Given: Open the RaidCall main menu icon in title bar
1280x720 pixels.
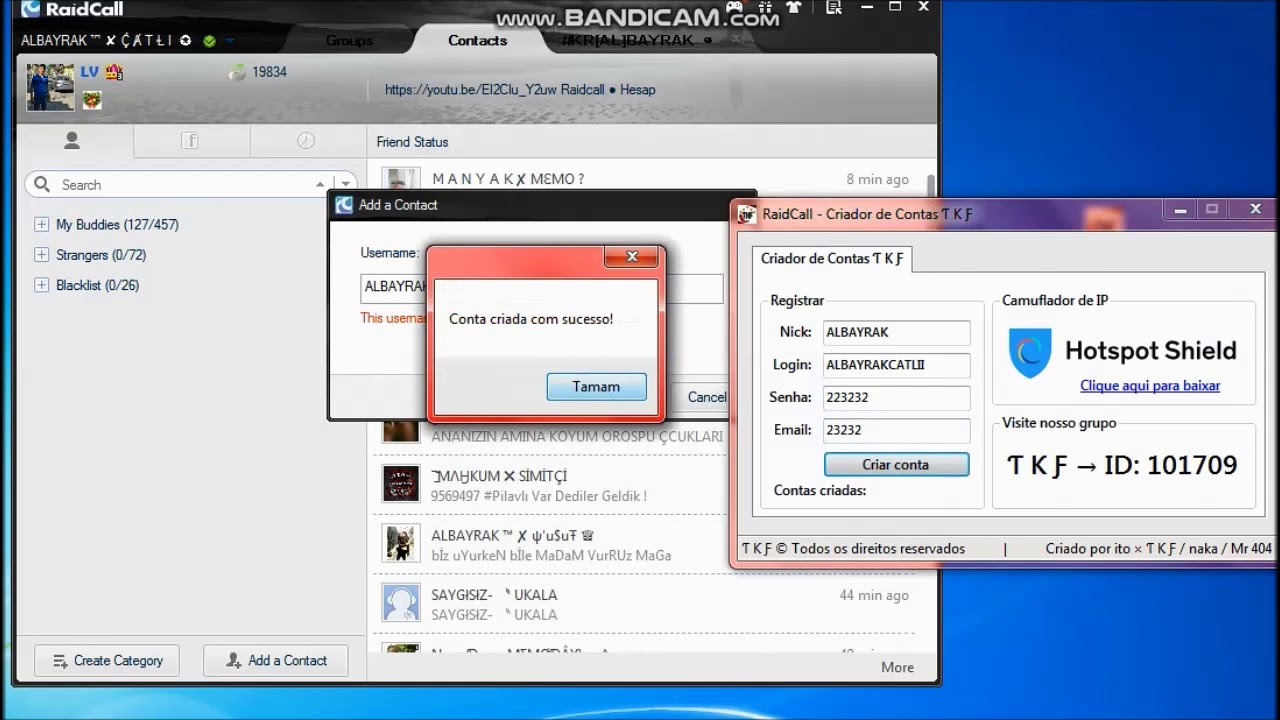Looking at the screenshot, I should 834,7.
